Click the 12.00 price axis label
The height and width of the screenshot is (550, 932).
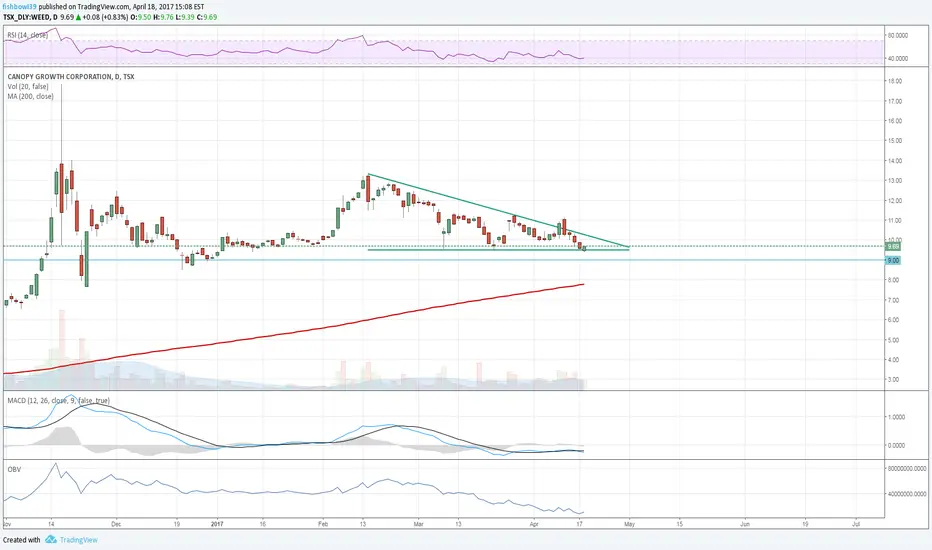point(894,201)
